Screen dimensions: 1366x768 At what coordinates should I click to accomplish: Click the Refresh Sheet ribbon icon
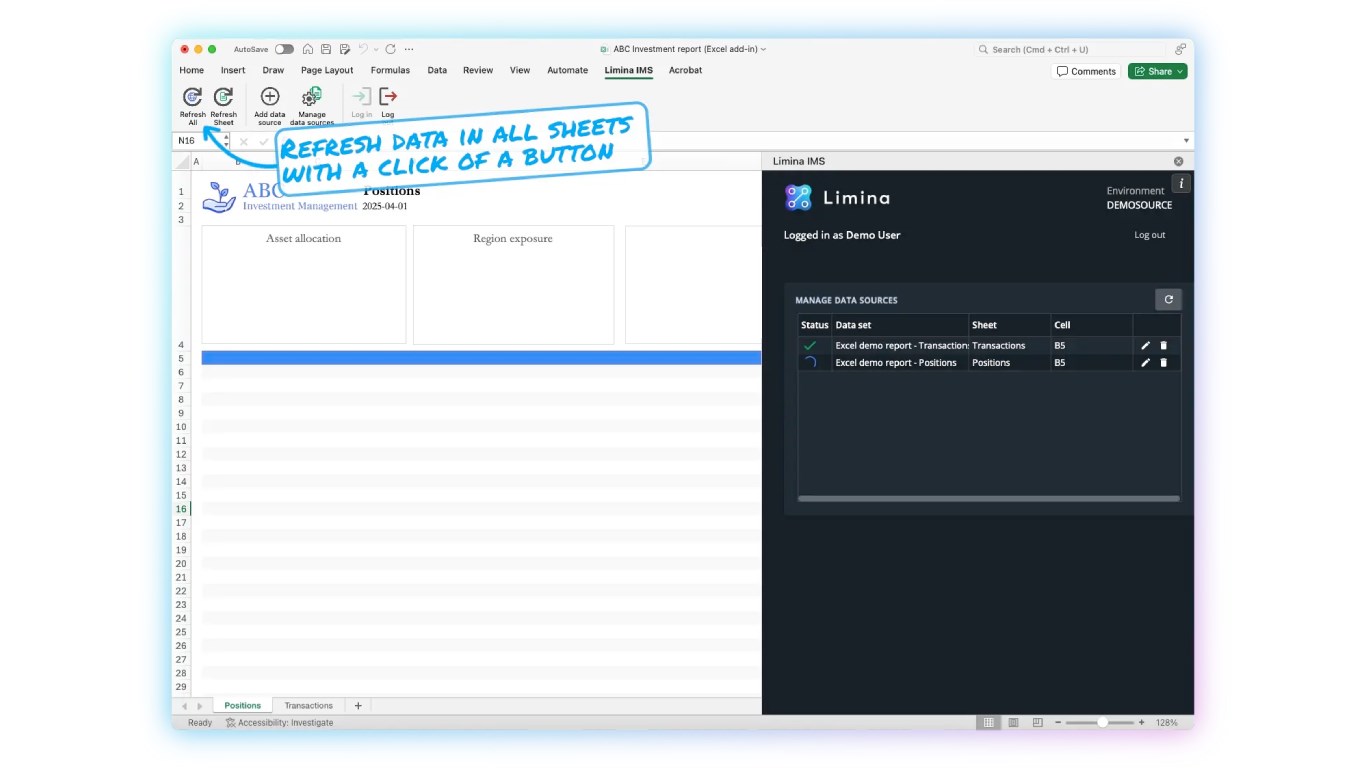[x=224, y=97]
